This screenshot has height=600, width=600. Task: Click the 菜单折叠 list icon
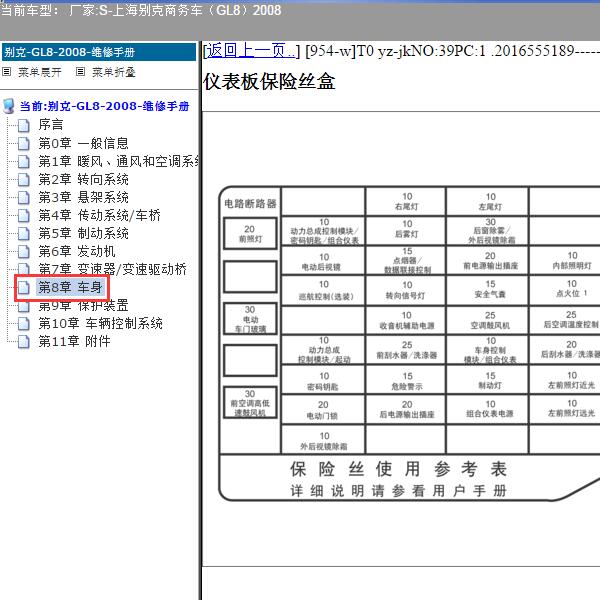(x=80, y=72)
